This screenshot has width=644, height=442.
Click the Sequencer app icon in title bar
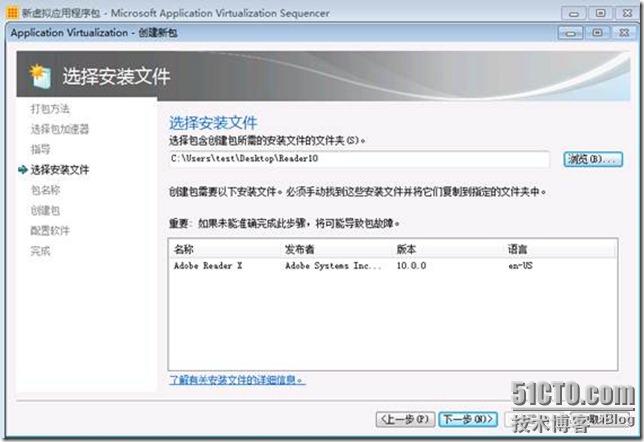(x=12, y=13)
